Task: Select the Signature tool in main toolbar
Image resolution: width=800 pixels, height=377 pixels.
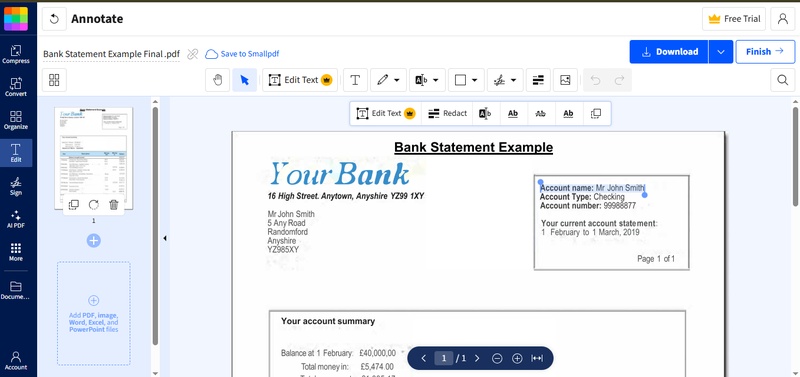Action: click(x=499, y=80)
